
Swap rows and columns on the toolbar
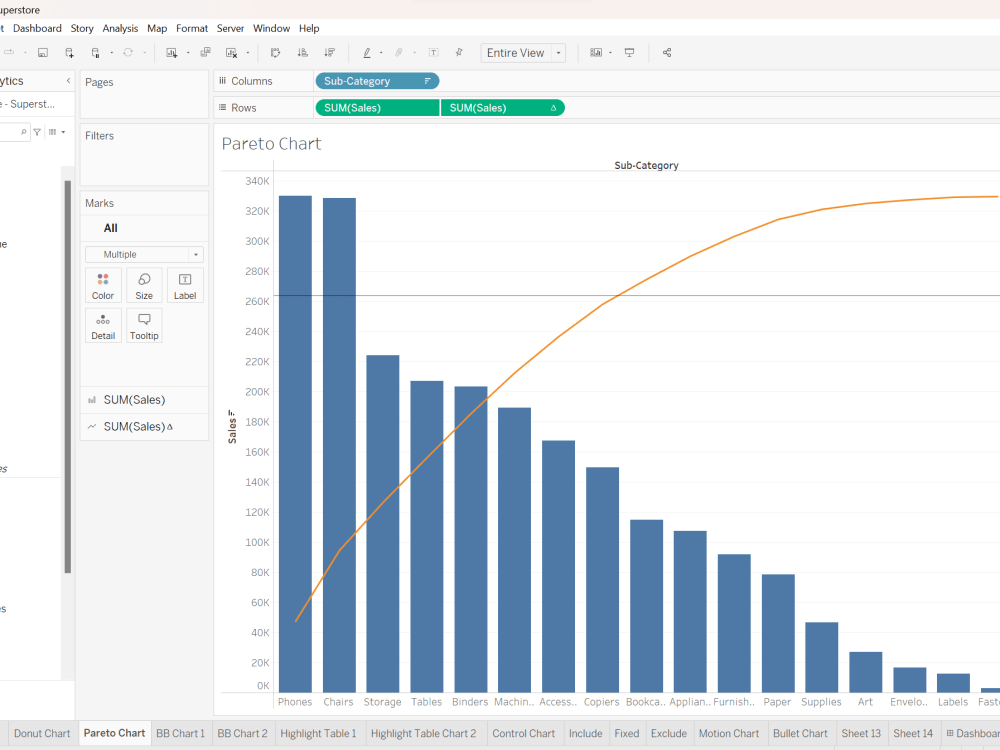click(275, 52)
